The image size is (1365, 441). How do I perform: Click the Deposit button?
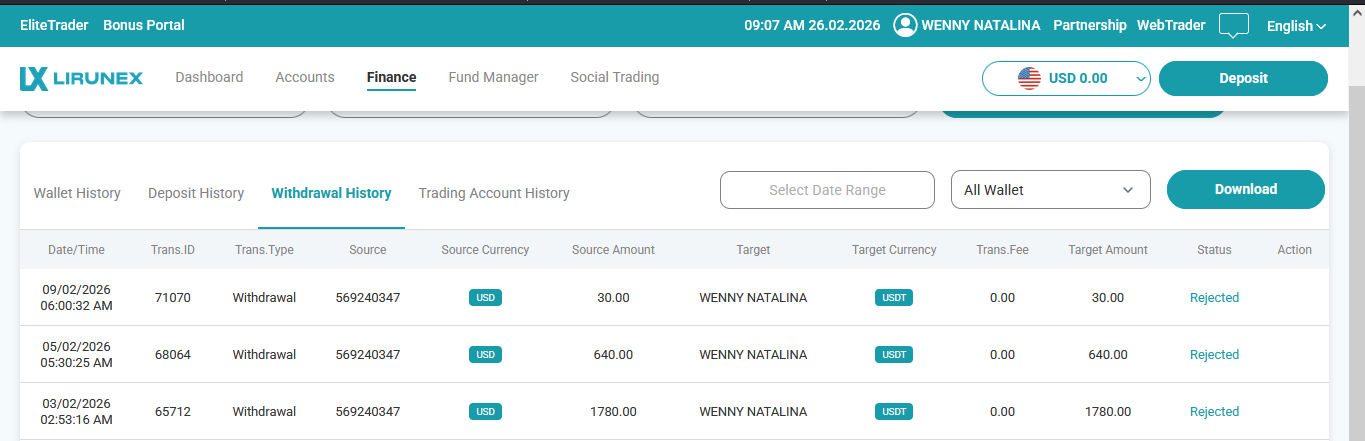click(x=1243, y=78)
